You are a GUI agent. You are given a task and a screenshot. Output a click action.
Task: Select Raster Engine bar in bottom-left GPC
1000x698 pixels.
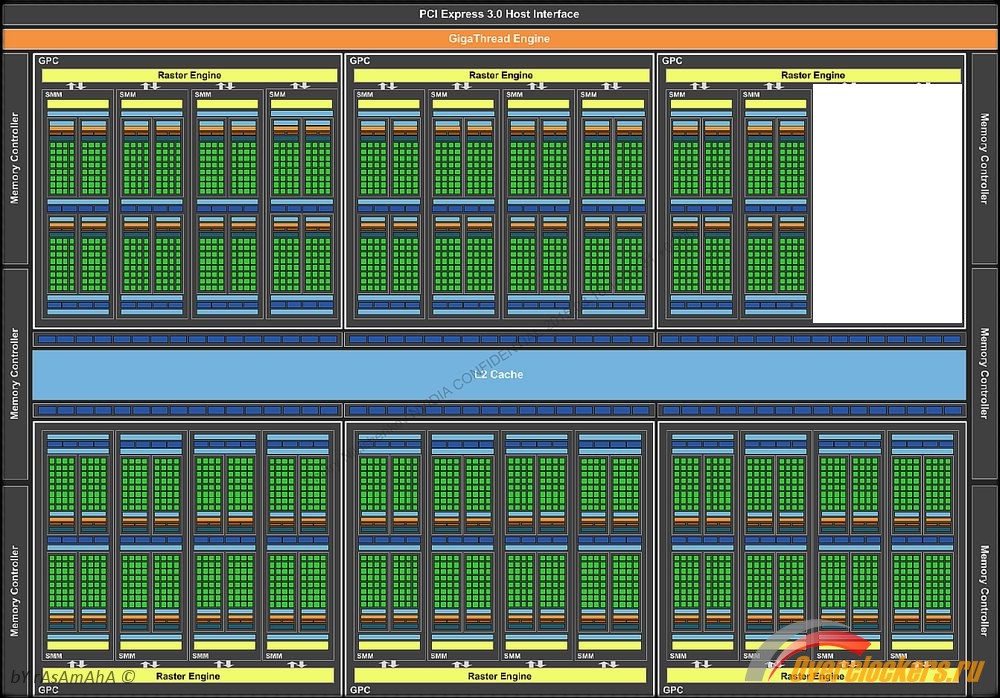pyautogui.click(x=188, y=676)
